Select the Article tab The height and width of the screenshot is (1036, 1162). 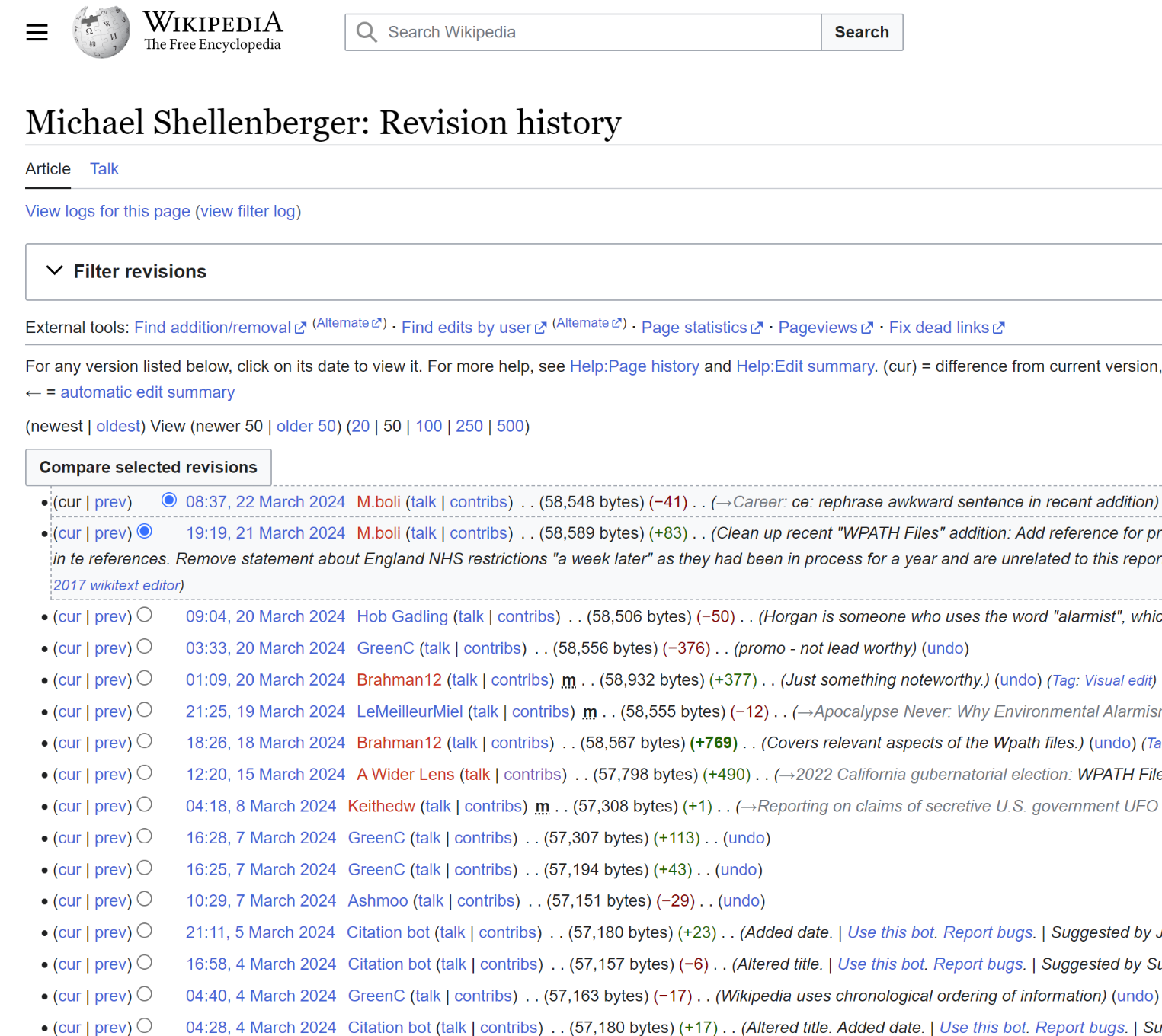coord(48,169)
